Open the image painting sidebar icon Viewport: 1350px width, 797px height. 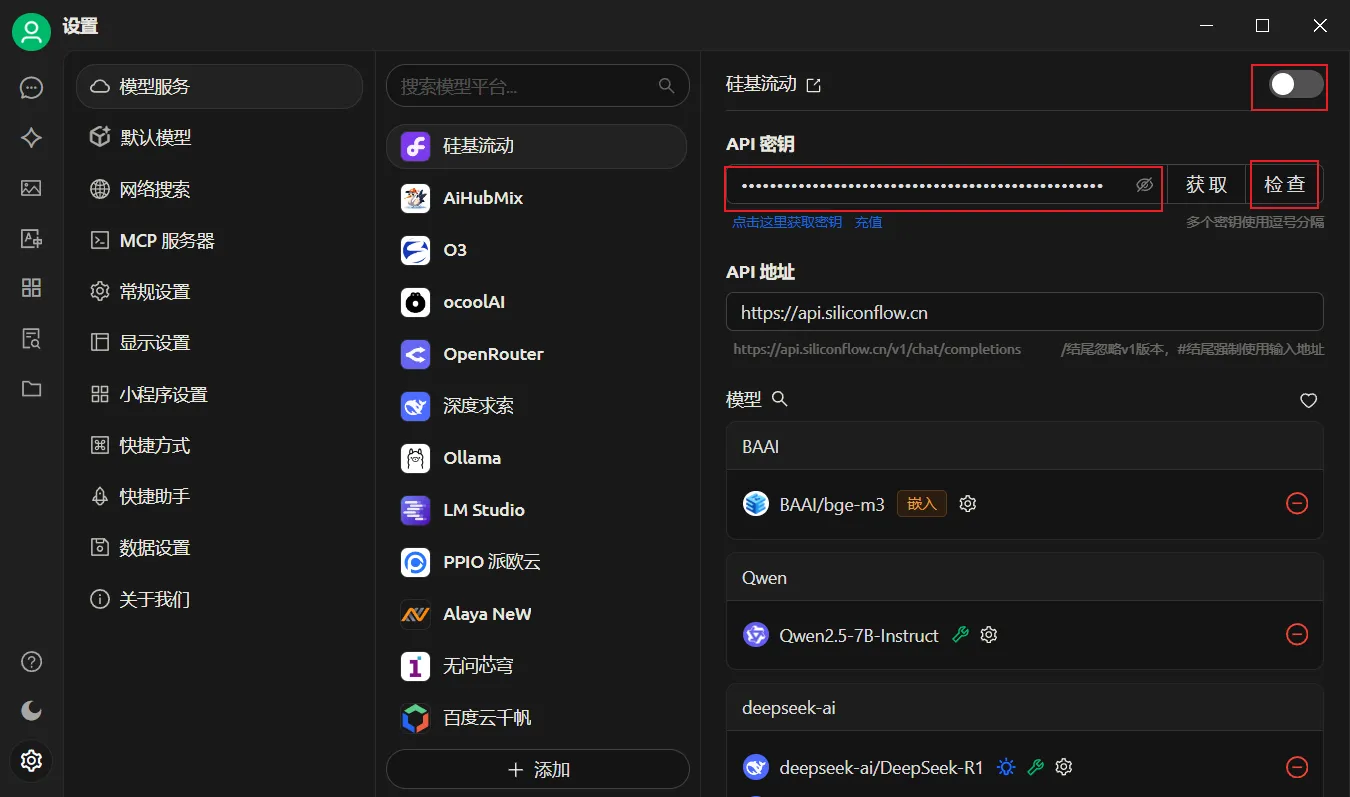[x=31, y=188]
